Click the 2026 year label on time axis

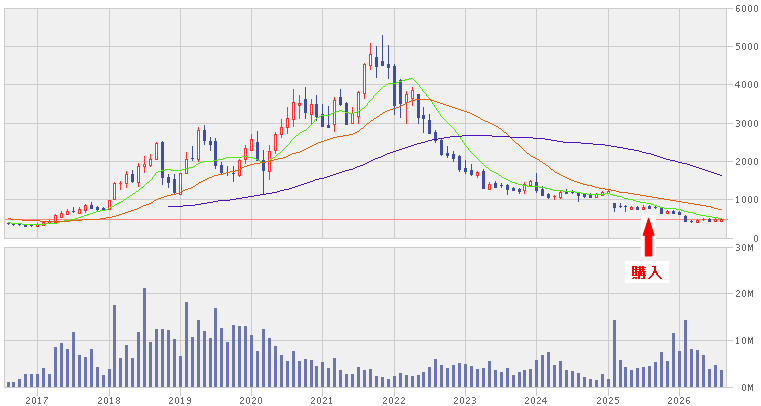point(679,401)
